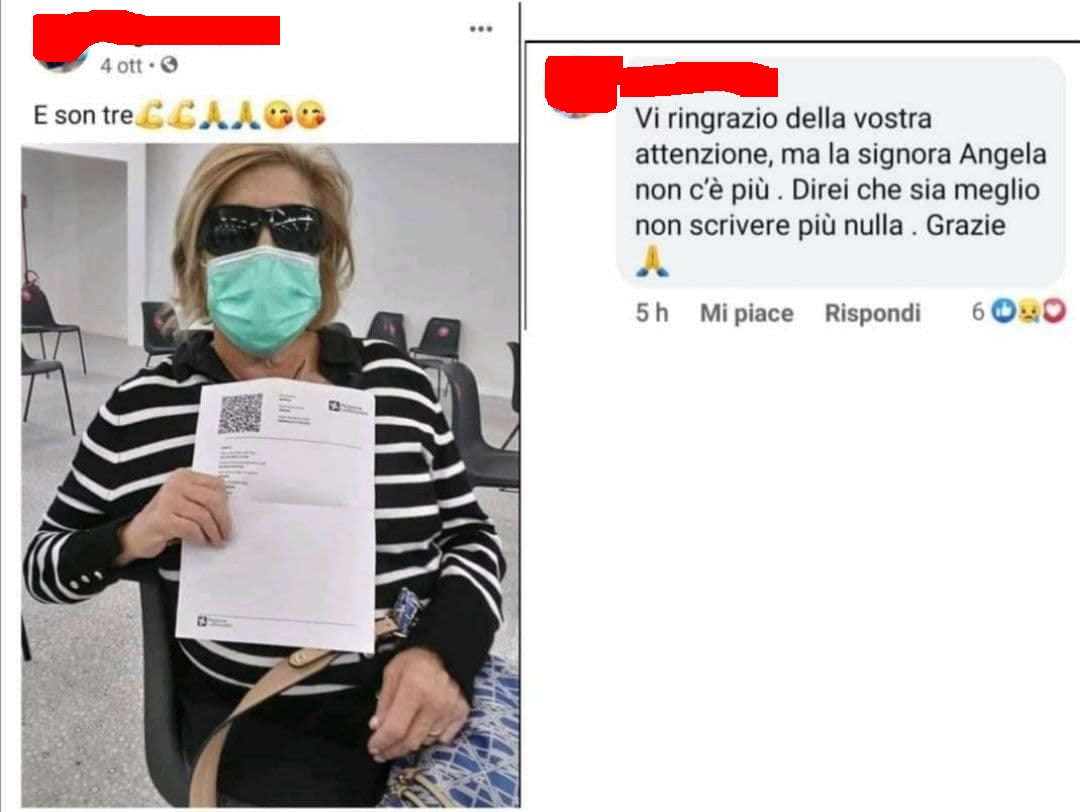The image size is (1080, 812).
Task: Click the last kissing face emoji in post
Action: tap(311, 115)
